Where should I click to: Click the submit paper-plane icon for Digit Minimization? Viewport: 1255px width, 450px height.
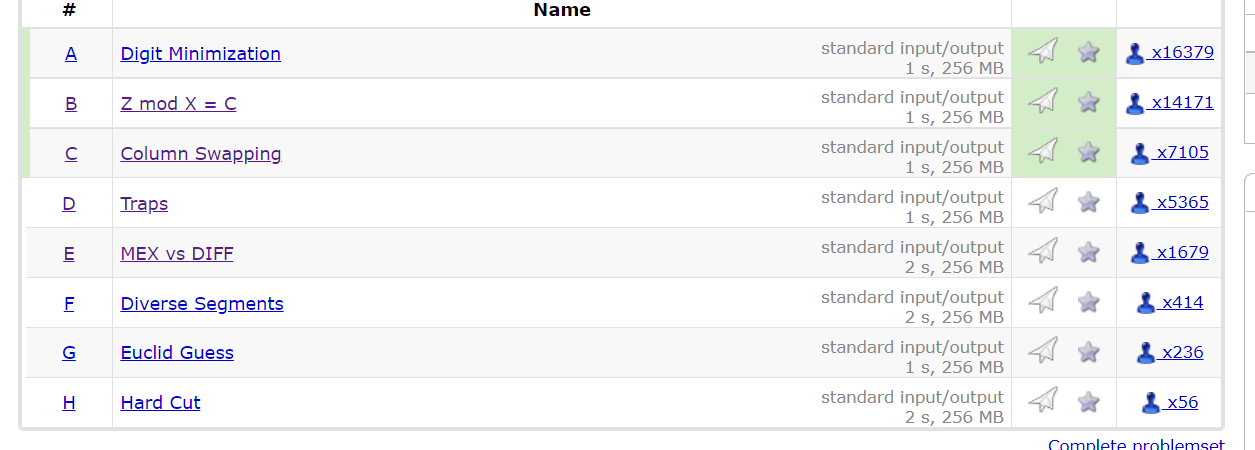tap(1043, 52)
